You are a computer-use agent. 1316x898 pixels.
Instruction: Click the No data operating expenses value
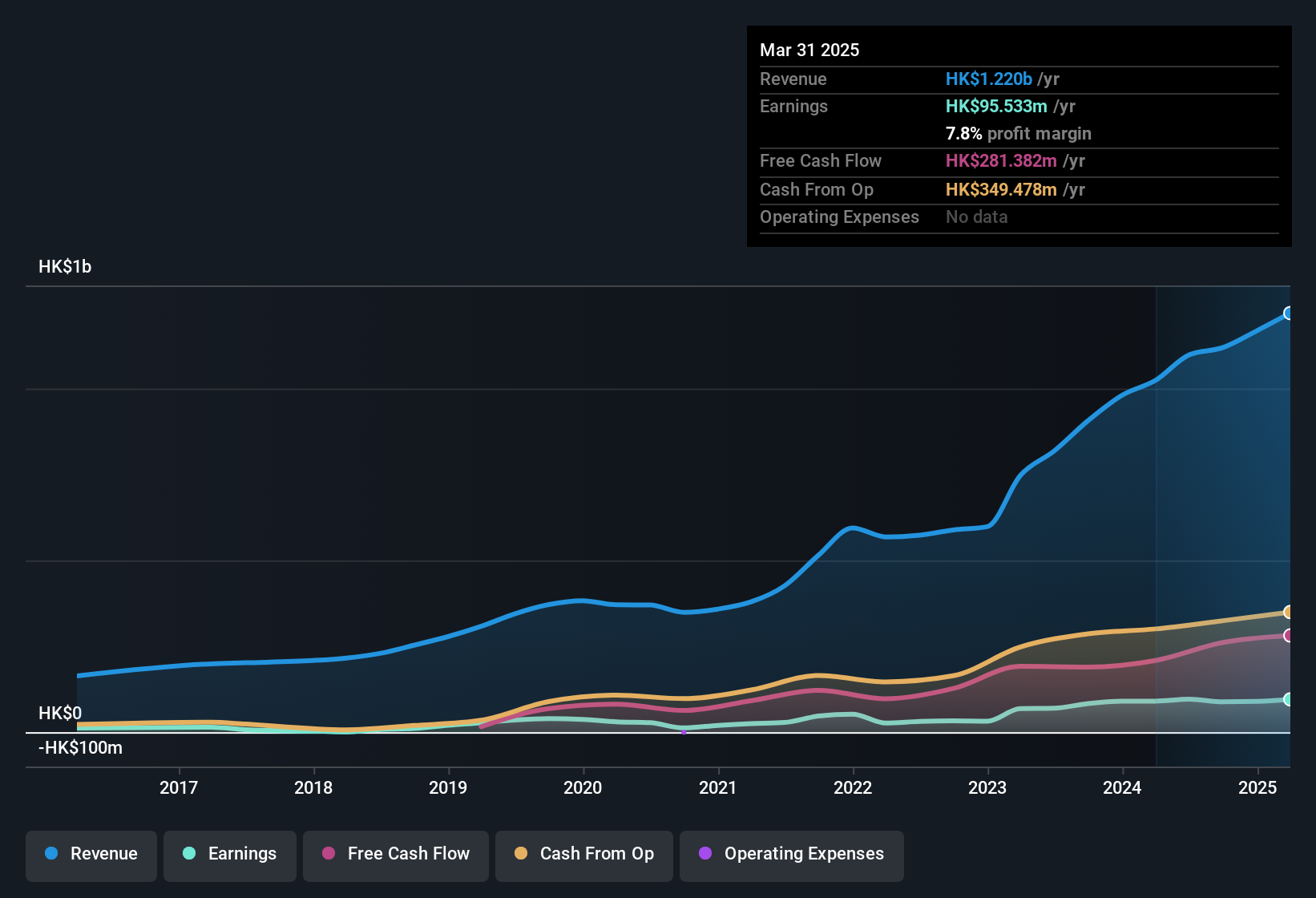pyautogui.click(x=977, y=217)
